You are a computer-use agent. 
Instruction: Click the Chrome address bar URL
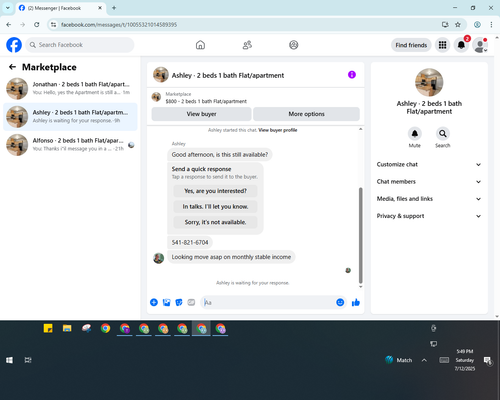click(119, 25)
